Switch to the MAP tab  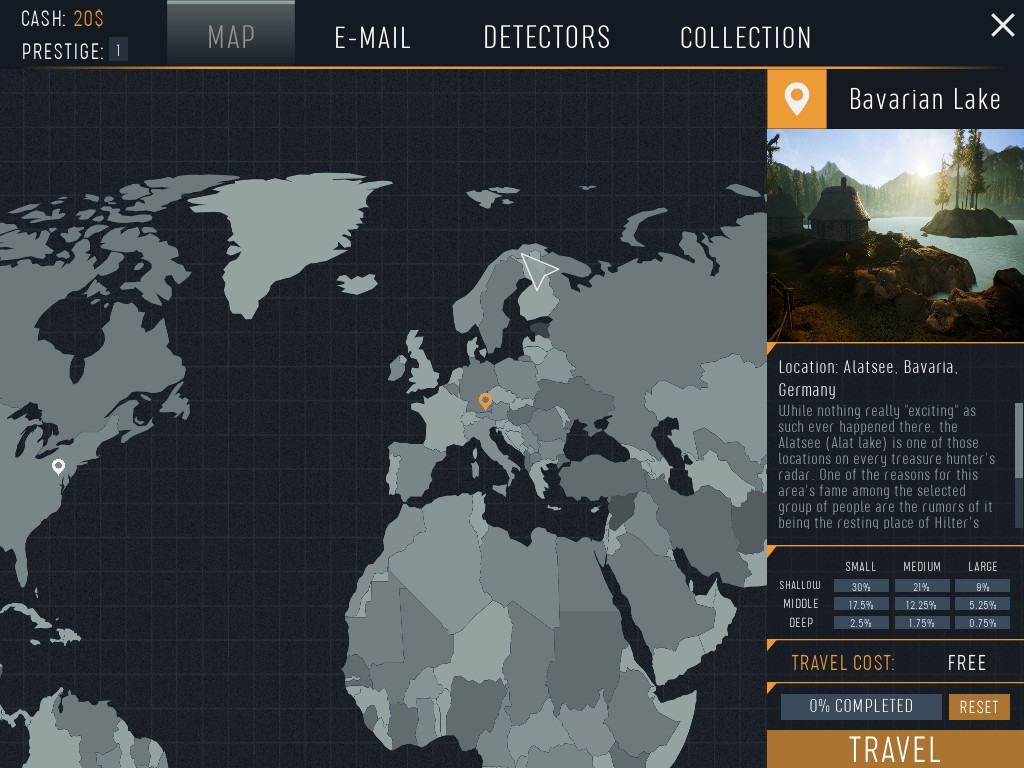click(231, 36)
